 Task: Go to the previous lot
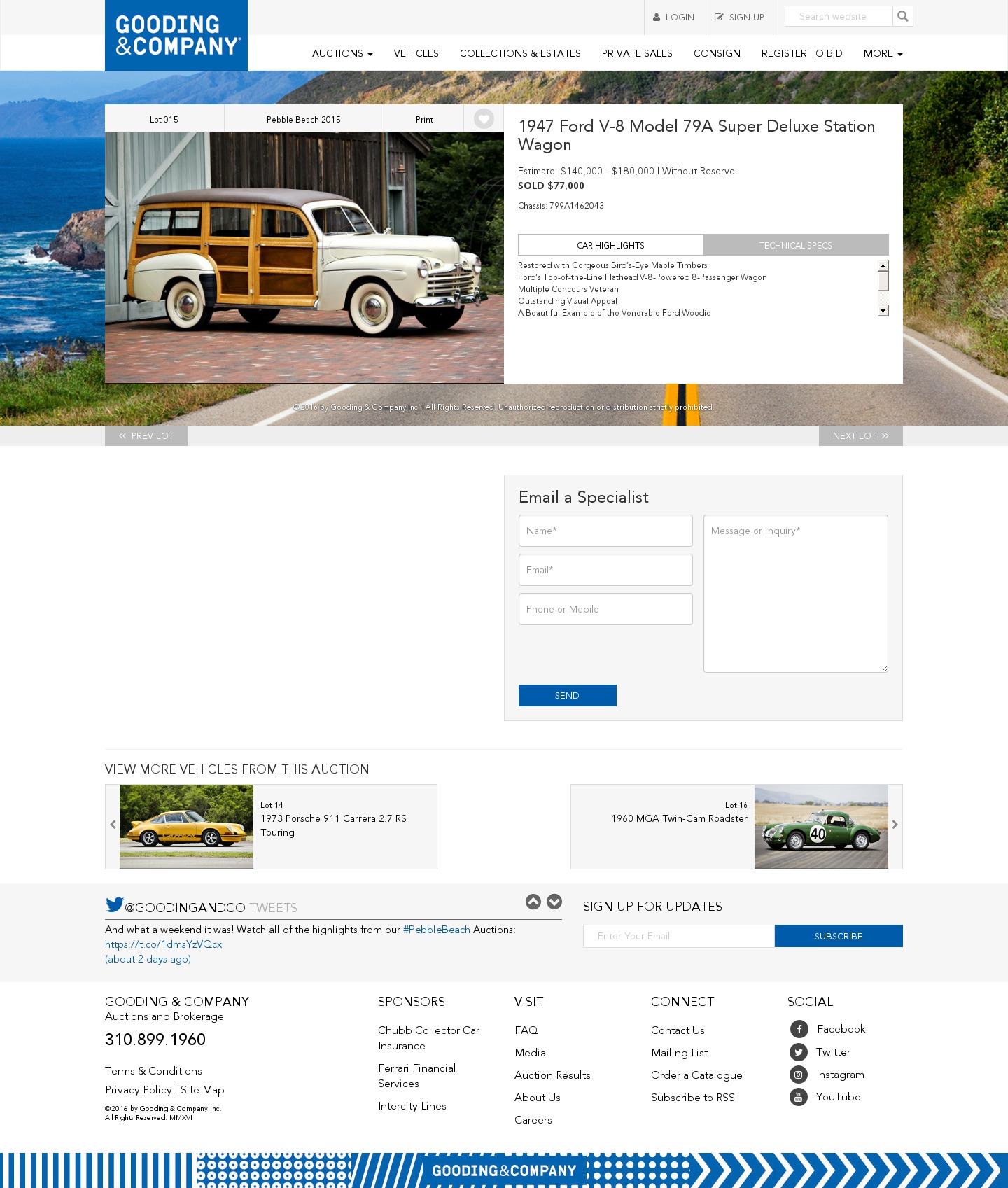click(x=146, y=435)
